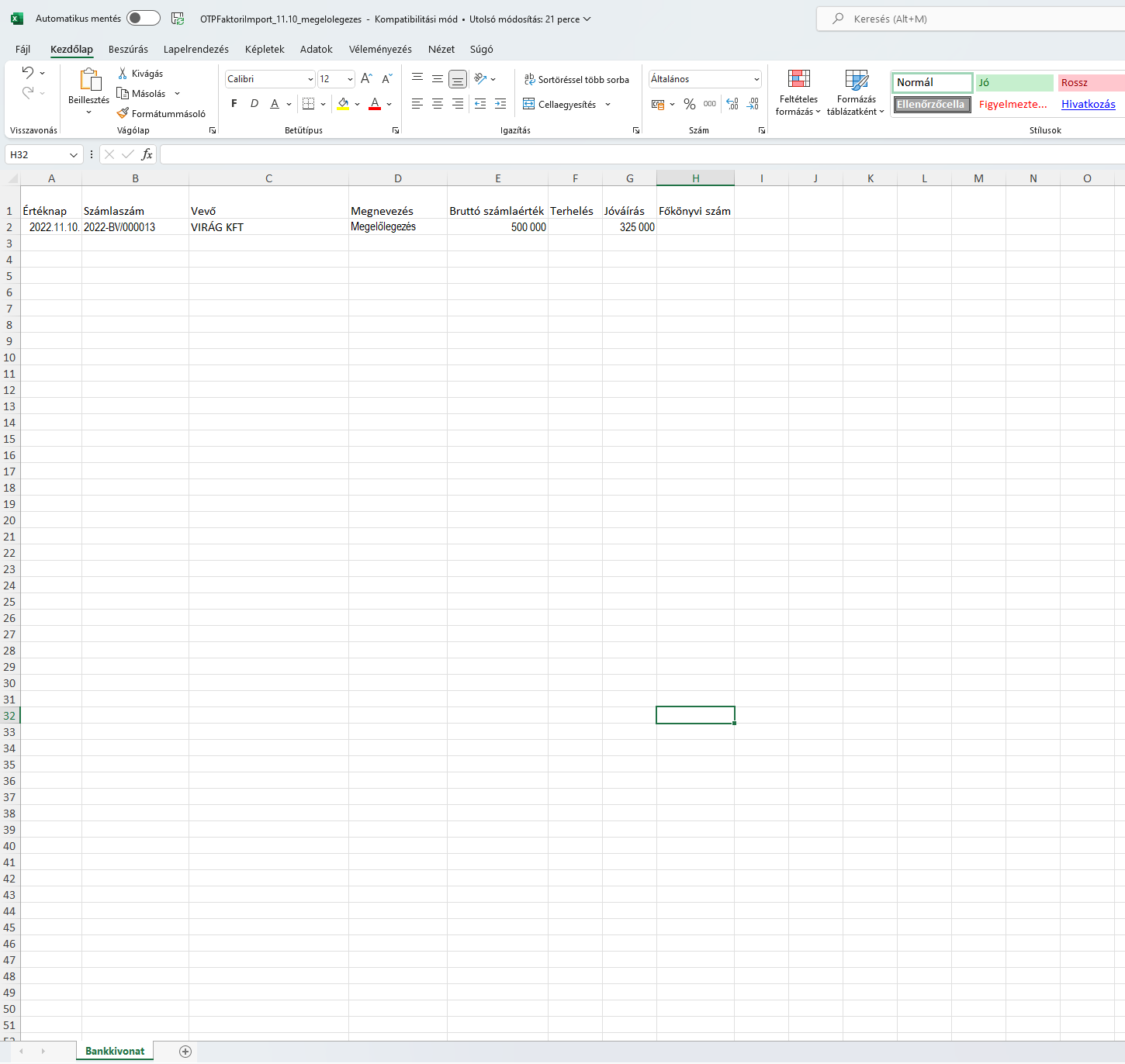Screen dimensions: 1125x1064
Task: Switch to the Beszúrás ribbon tab
Action: pos(128,49)
